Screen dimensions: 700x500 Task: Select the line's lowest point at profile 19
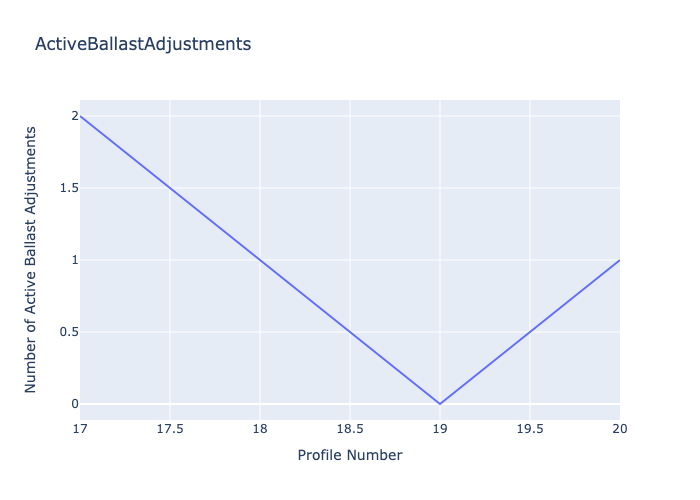pos(440,404)
